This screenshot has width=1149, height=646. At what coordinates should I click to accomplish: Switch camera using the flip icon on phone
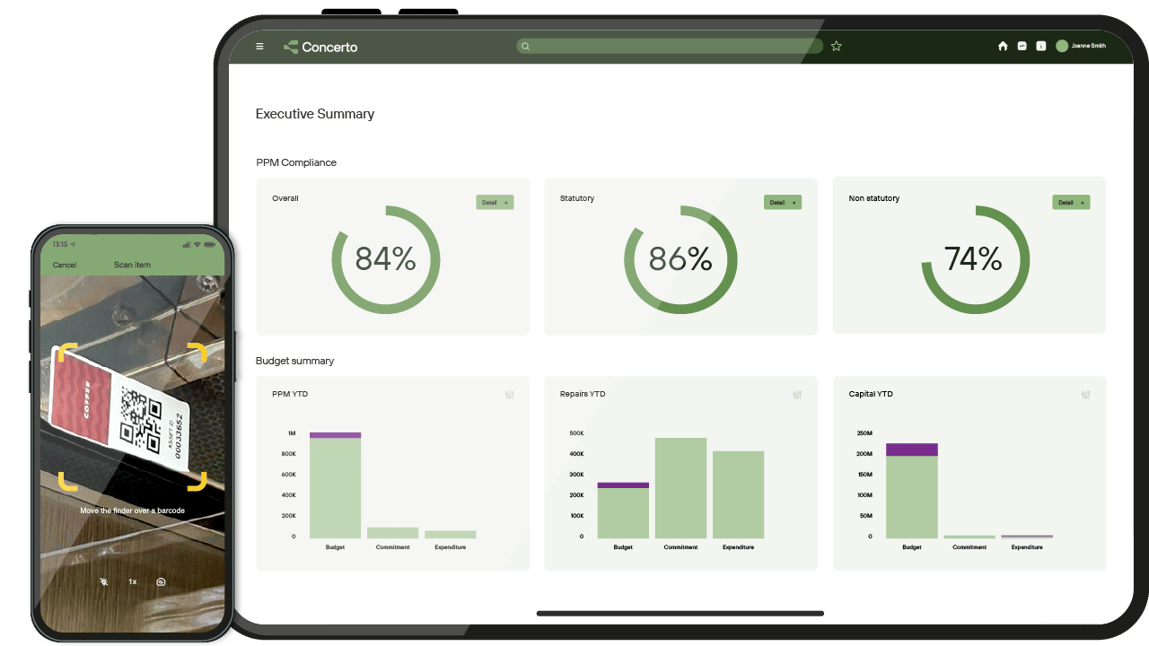pyautogui.click(x=161, y=582)
